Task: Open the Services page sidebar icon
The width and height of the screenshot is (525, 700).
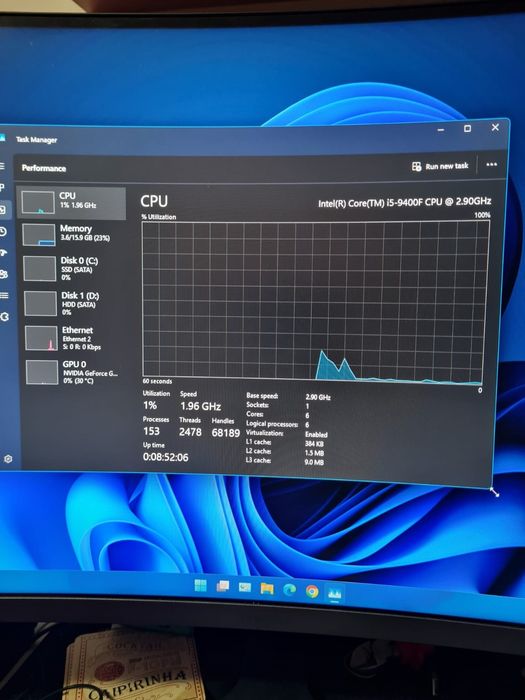Action: click(x=5, y=317)
